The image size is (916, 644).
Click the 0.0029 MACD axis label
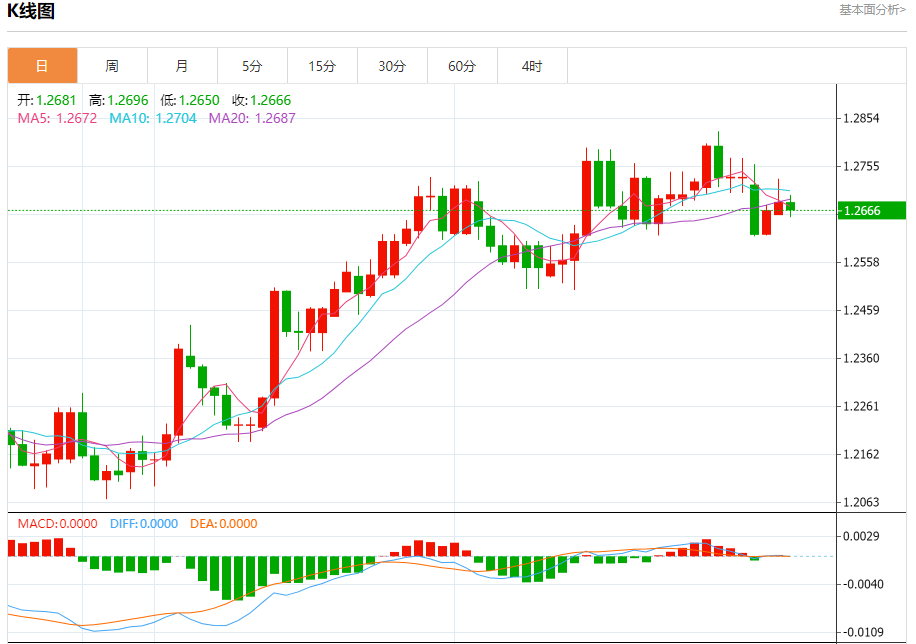coord(861,536)
